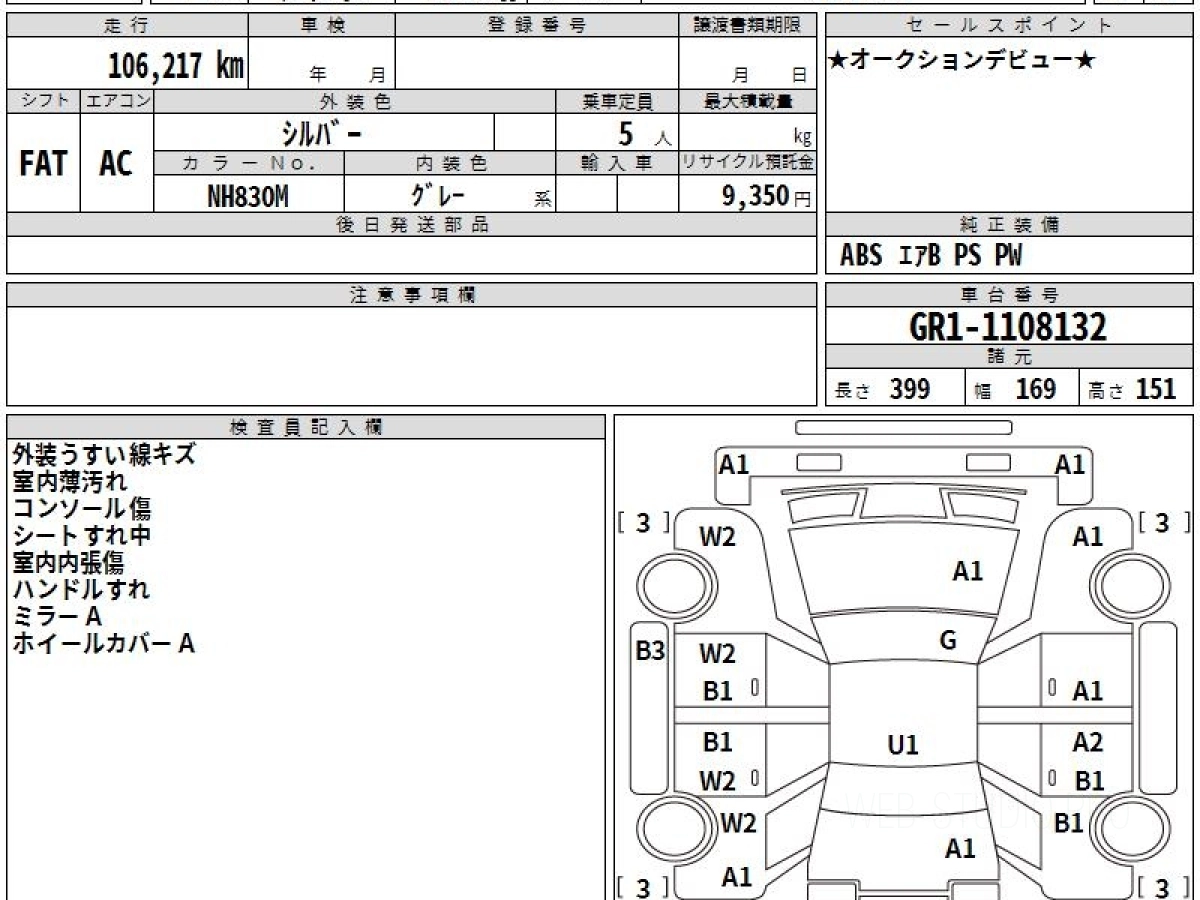
Task: Select the 譲渡書類期限 header
Action: (x=747, y=26)
